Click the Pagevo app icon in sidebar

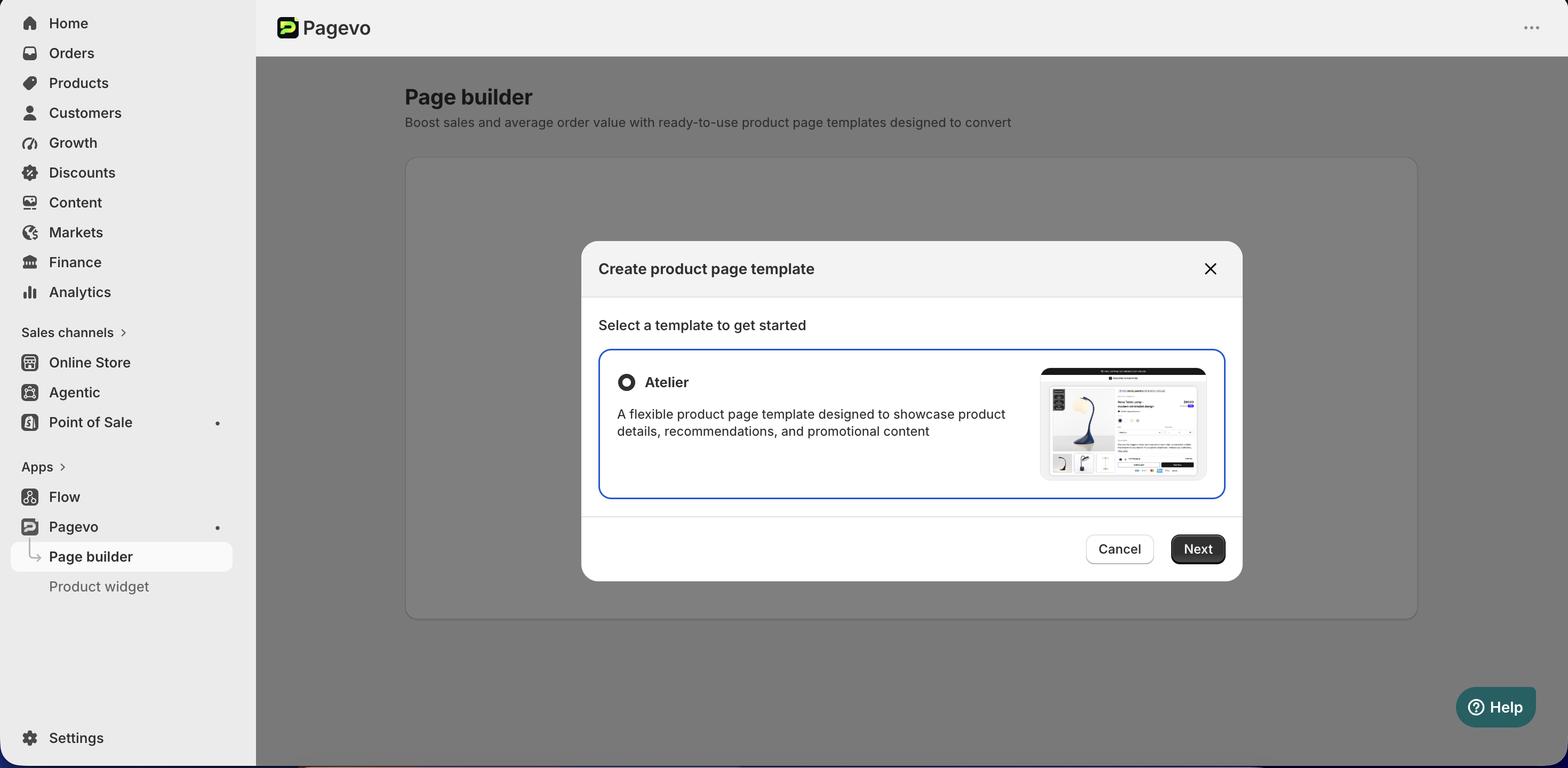tap(30, 526)
